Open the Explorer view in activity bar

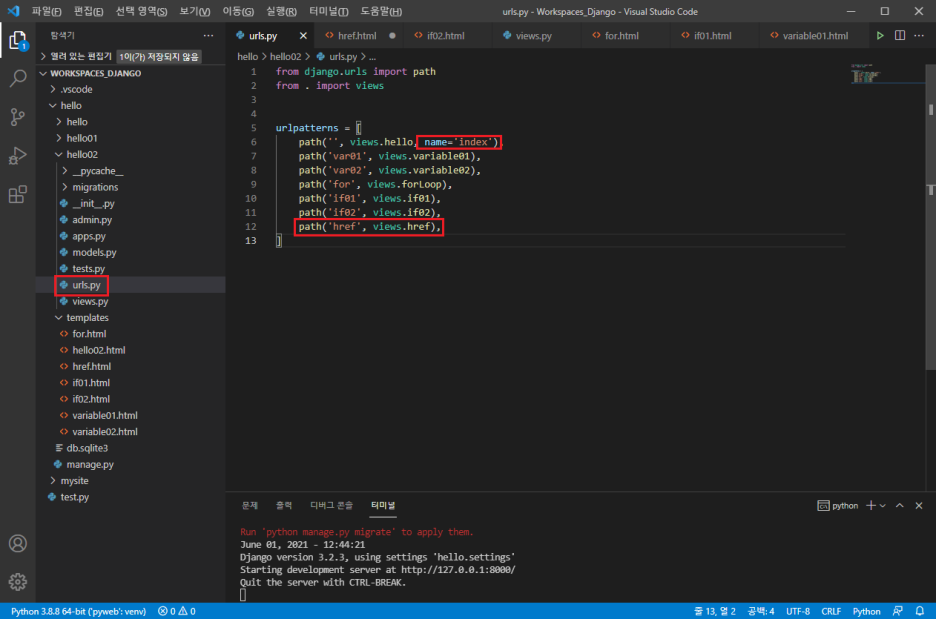click(18, 41)
